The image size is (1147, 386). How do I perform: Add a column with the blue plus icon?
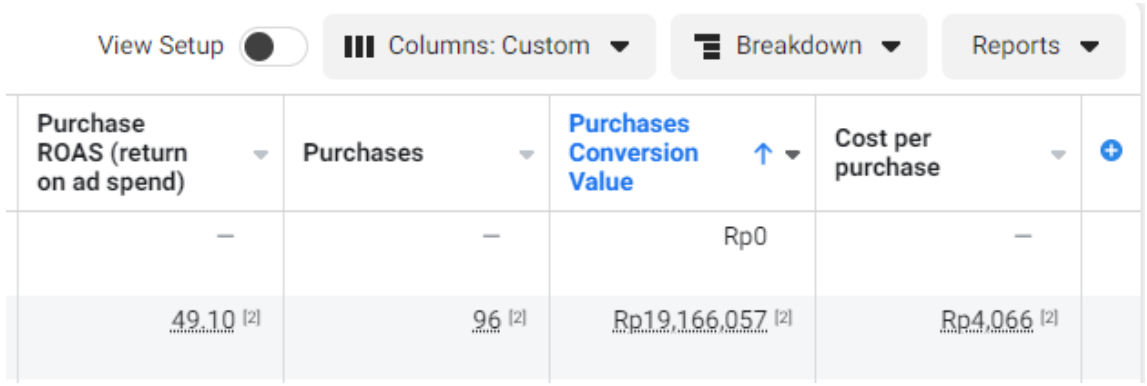click(x=1111, y=152)
